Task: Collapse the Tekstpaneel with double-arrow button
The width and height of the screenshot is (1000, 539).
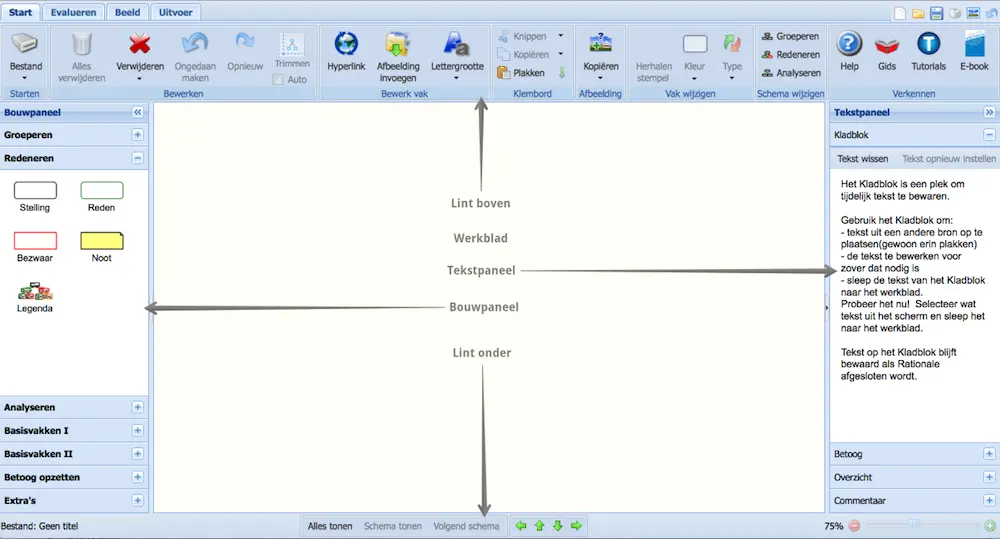Action: coord(989,113)
